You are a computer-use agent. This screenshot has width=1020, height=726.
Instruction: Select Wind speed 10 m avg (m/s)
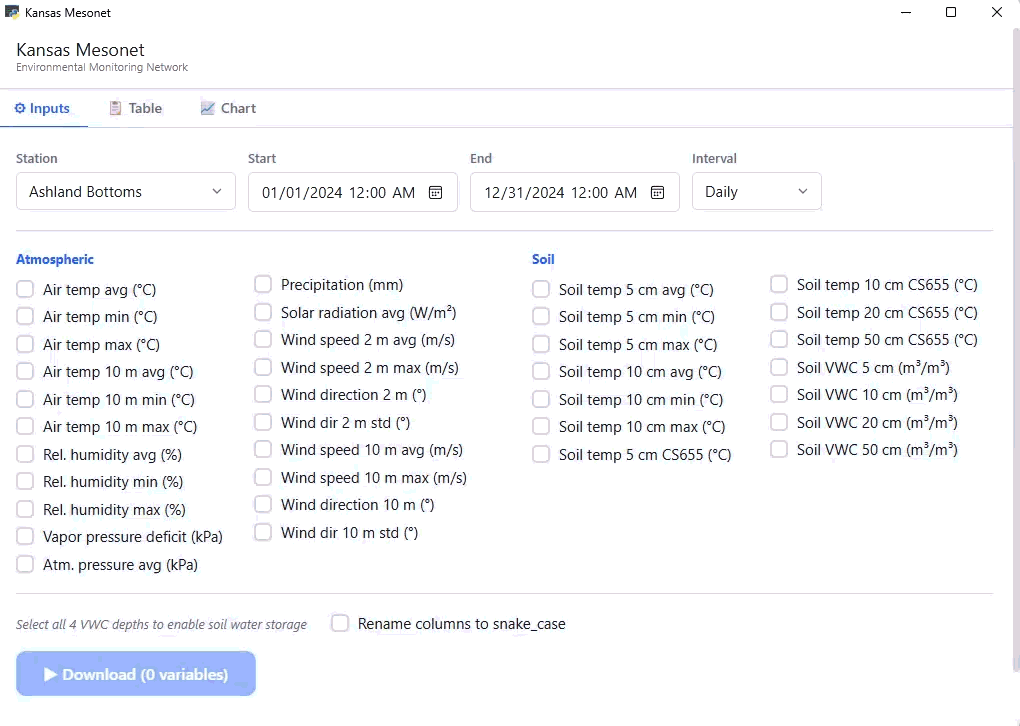click(263, 450)
